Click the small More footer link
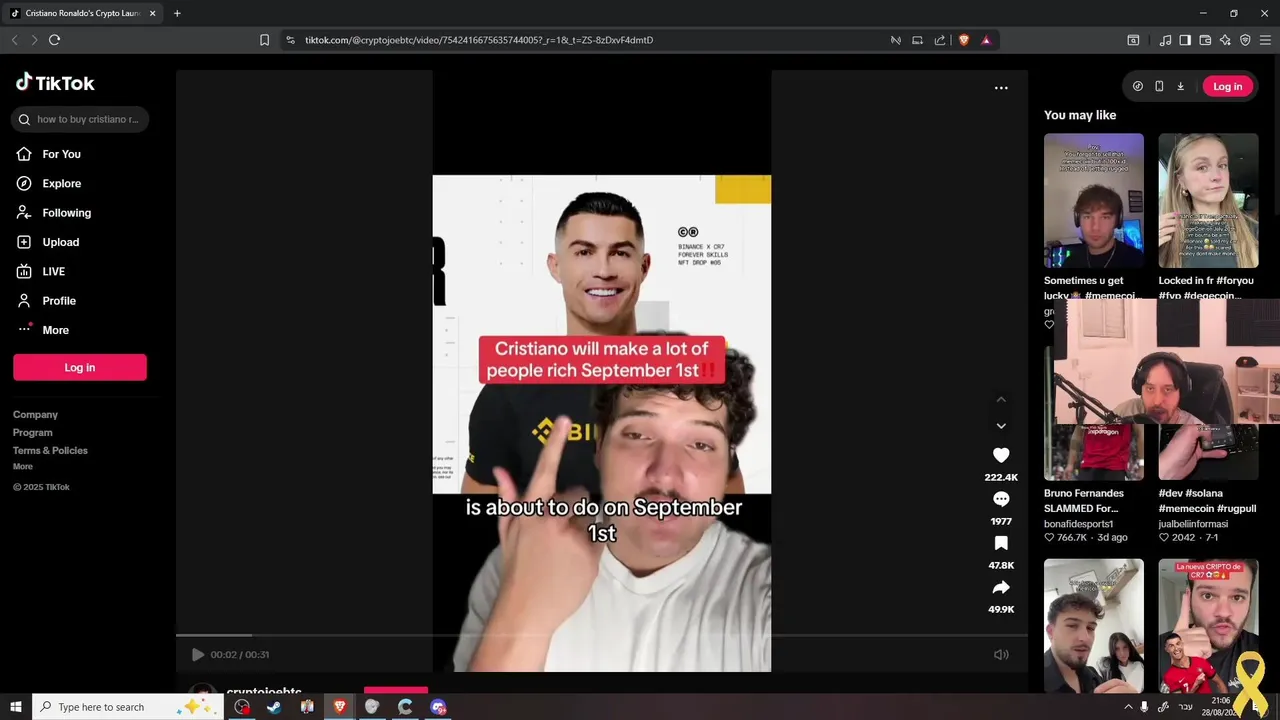 pyautogui.click(x=23, y=466)
